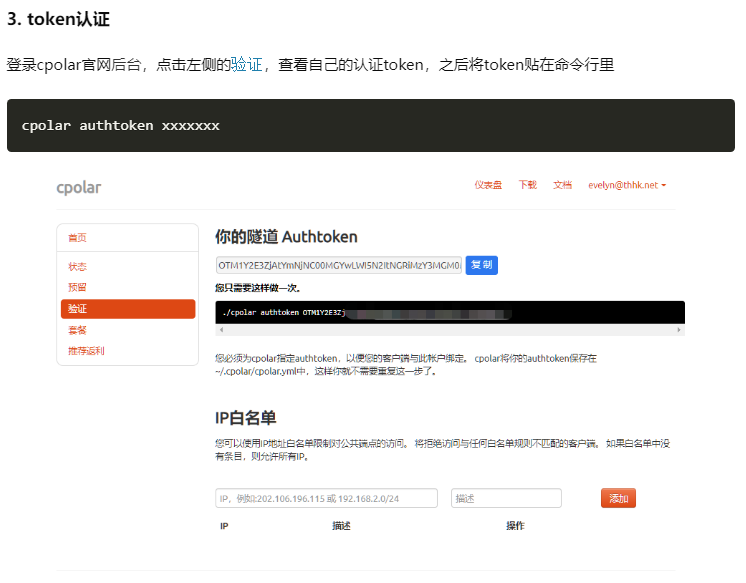
Task: Open the 仪表盘 navigation item
Action: tap(488, 185)
